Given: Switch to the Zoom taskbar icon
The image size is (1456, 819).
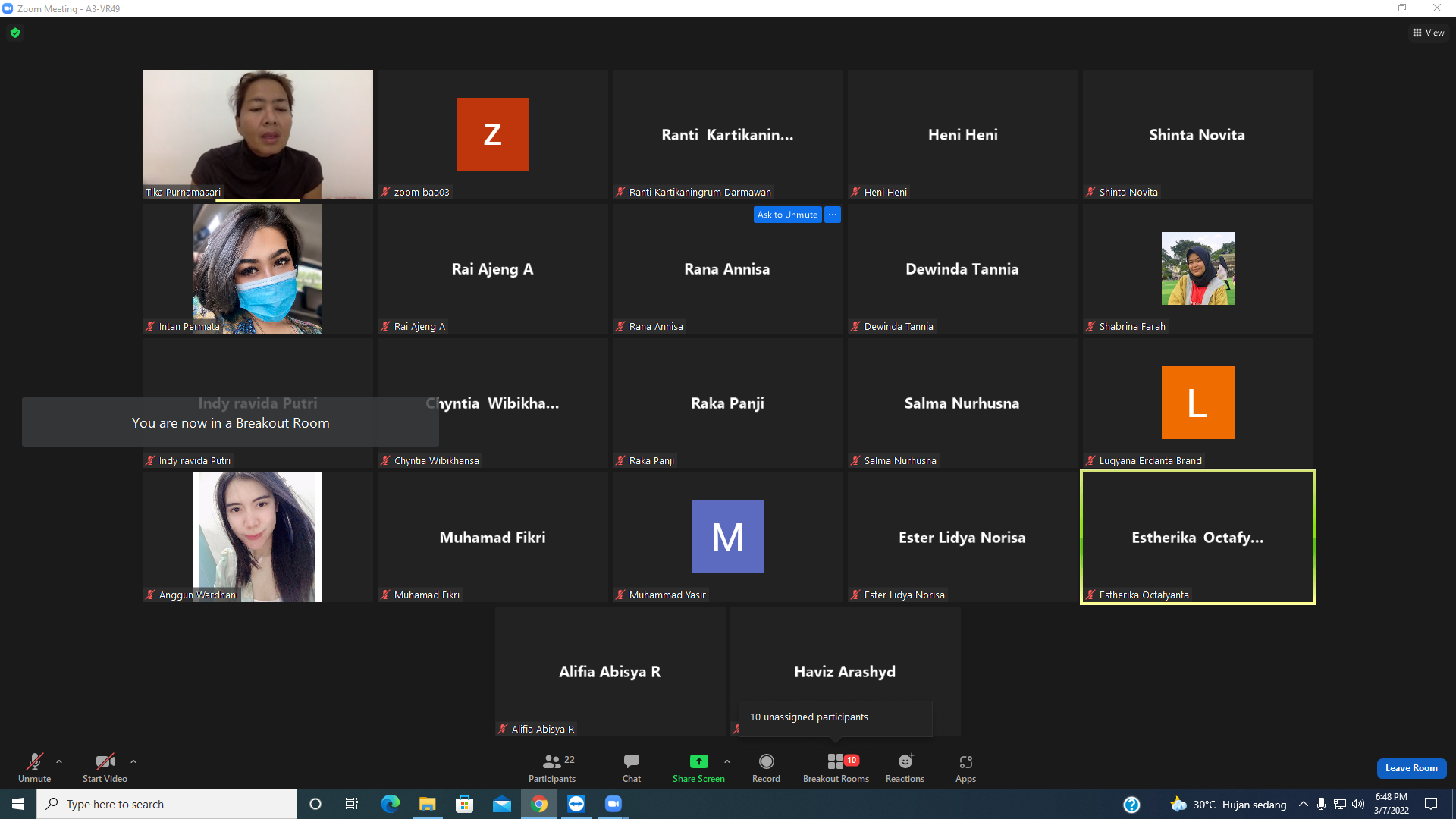Looking at the screenshot, I should click(613, 804).
